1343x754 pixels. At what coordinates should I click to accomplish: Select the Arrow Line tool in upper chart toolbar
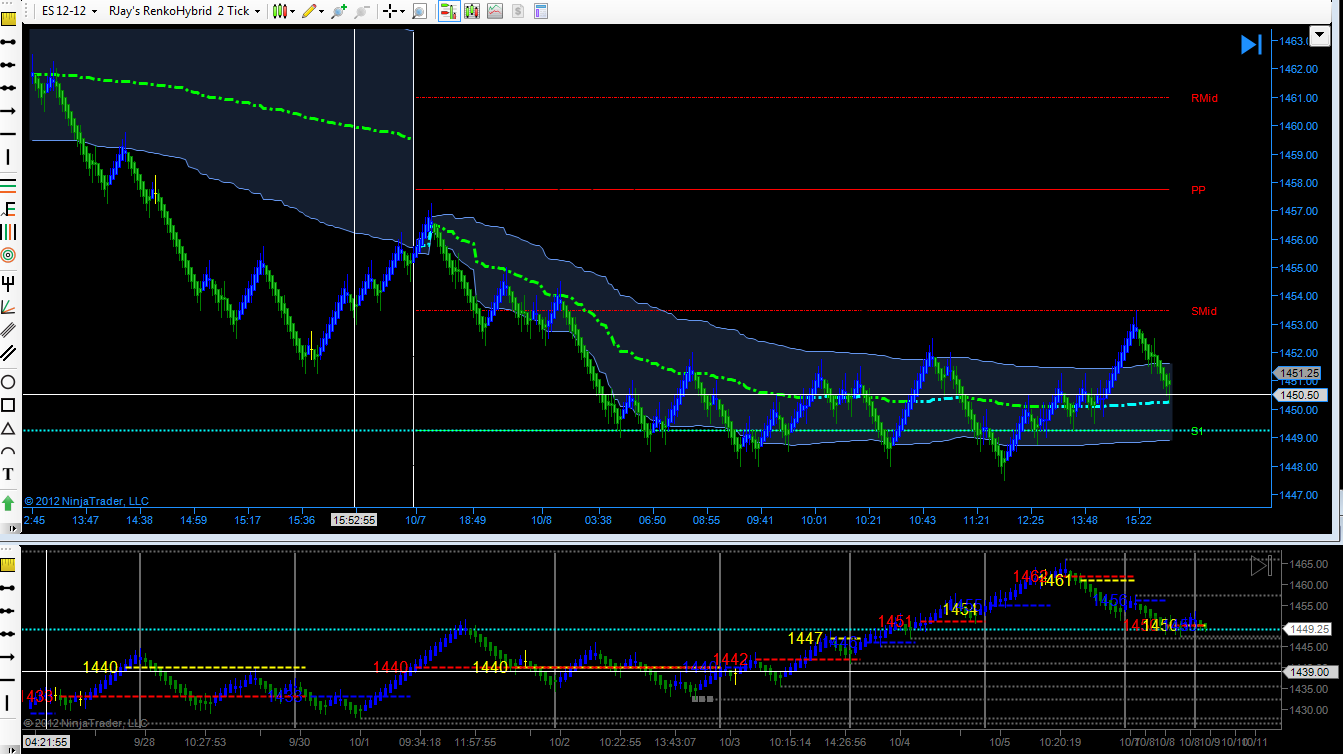tap(8, 110)
